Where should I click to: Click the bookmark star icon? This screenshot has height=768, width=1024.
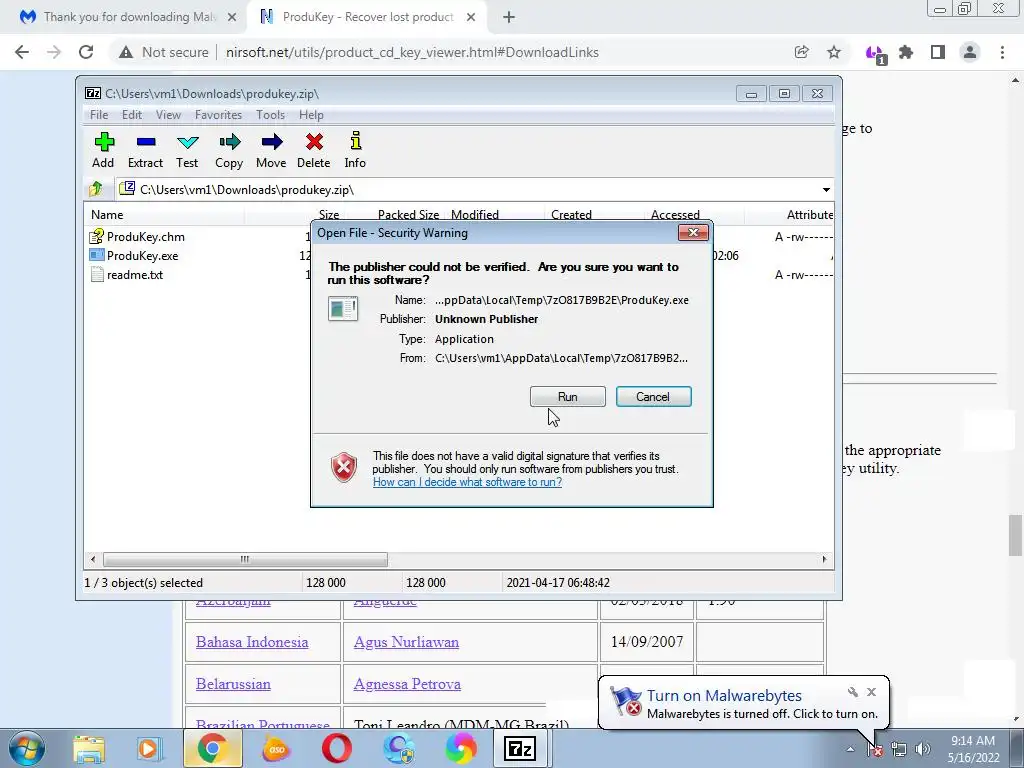pos(834,52)
